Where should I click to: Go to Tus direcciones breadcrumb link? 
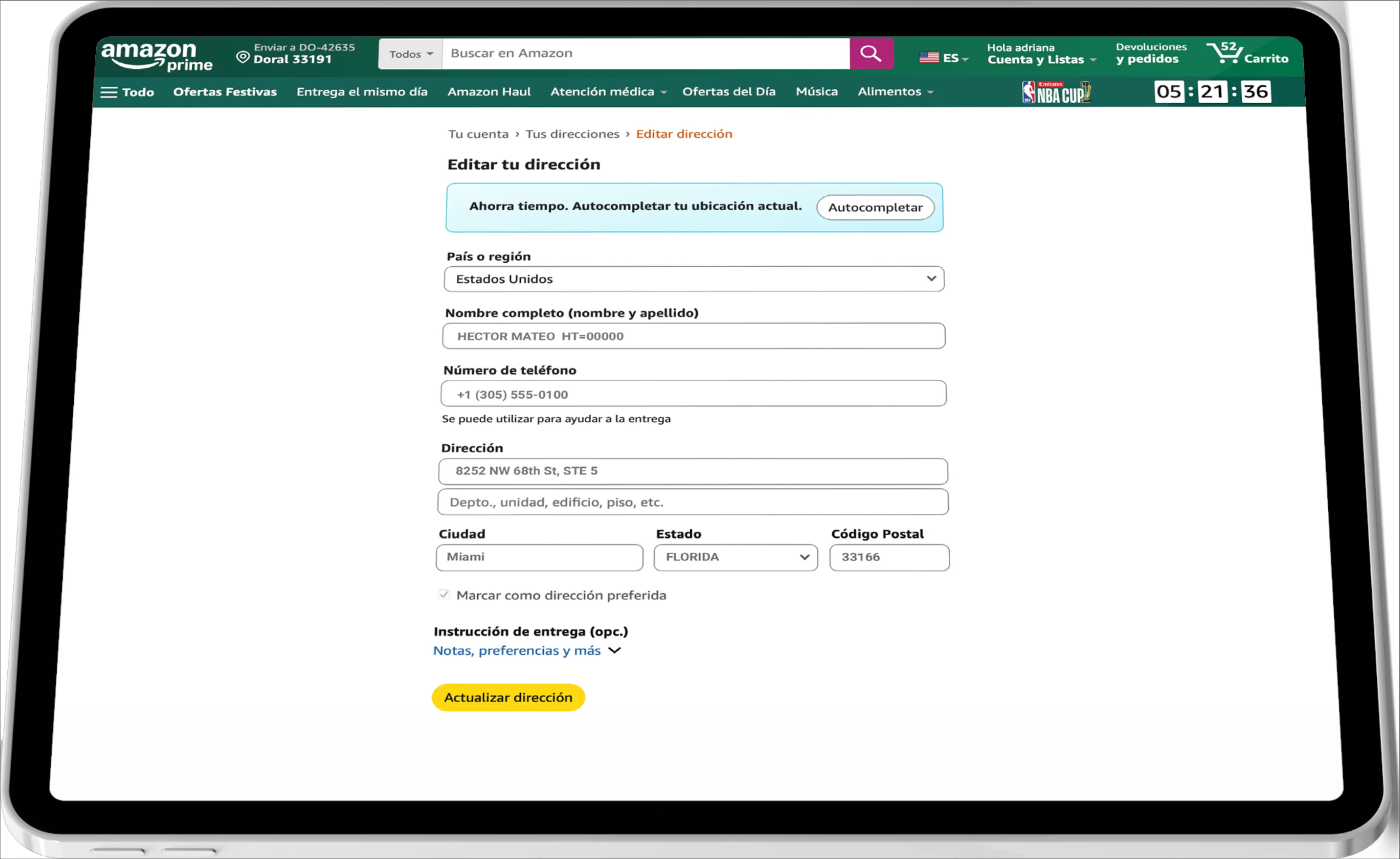point(572,134)
